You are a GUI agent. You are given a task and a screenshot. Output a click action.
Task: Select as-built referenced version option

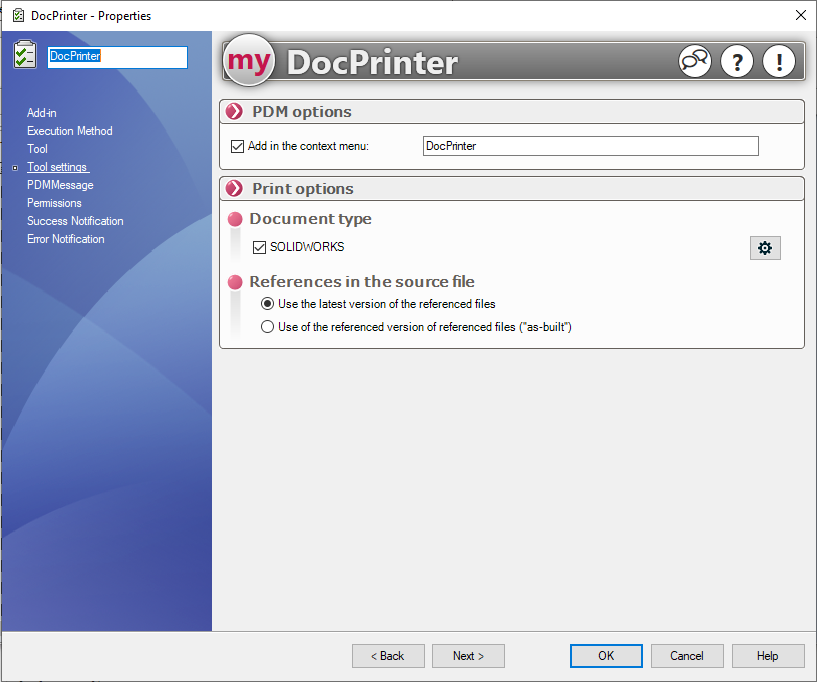click(267, 327)
